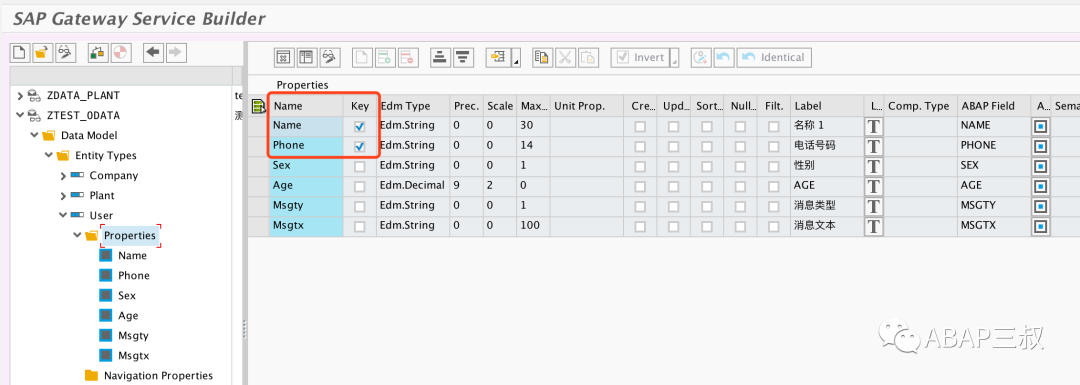Select the Phone property in tree

click(134, 275)
